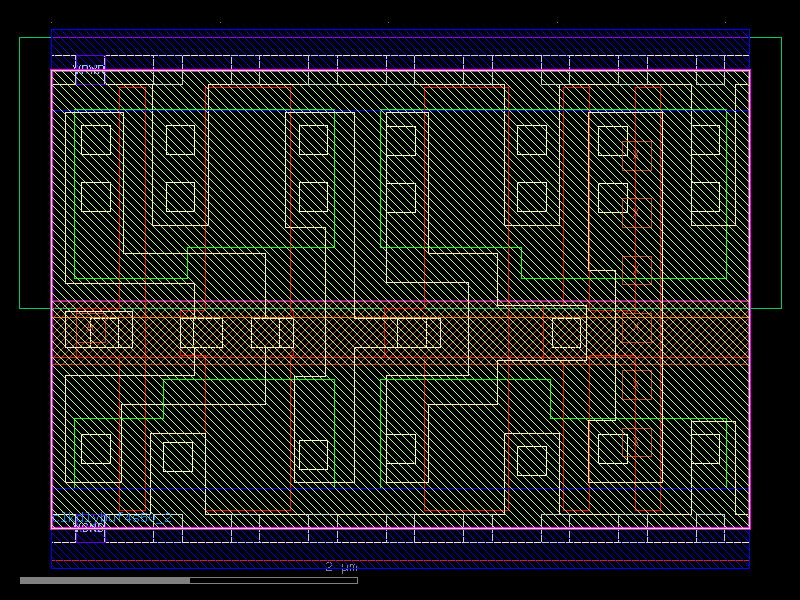
Task: Select the VPWR power label text
Action: 88,70
